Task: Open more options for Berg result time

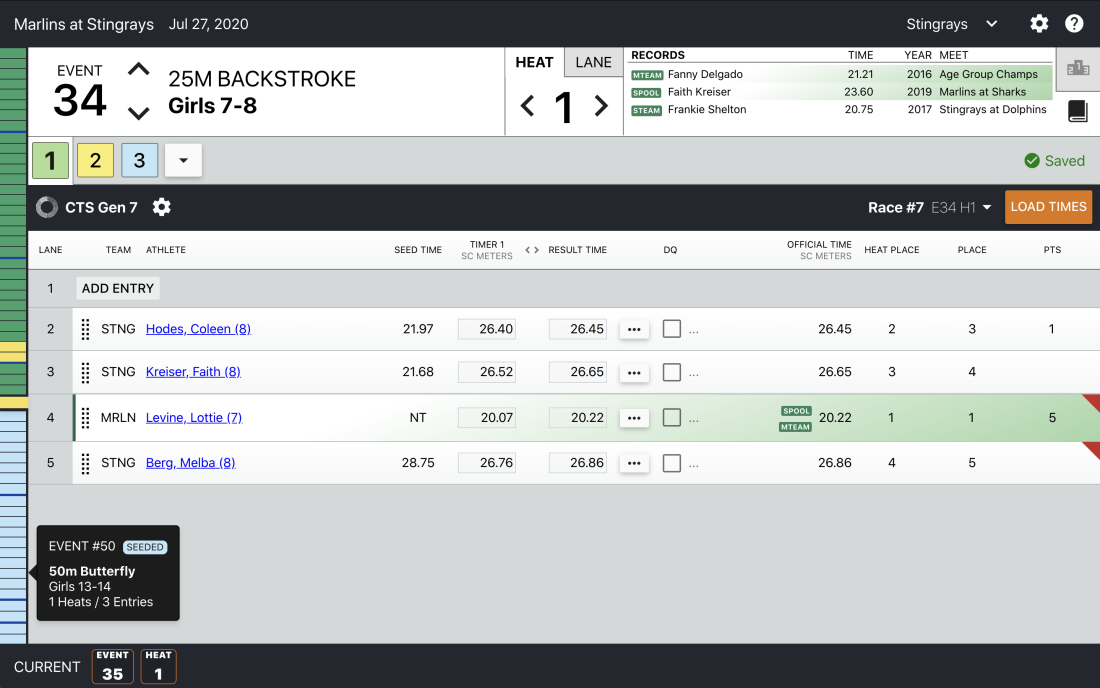Action: coord(634,464)
